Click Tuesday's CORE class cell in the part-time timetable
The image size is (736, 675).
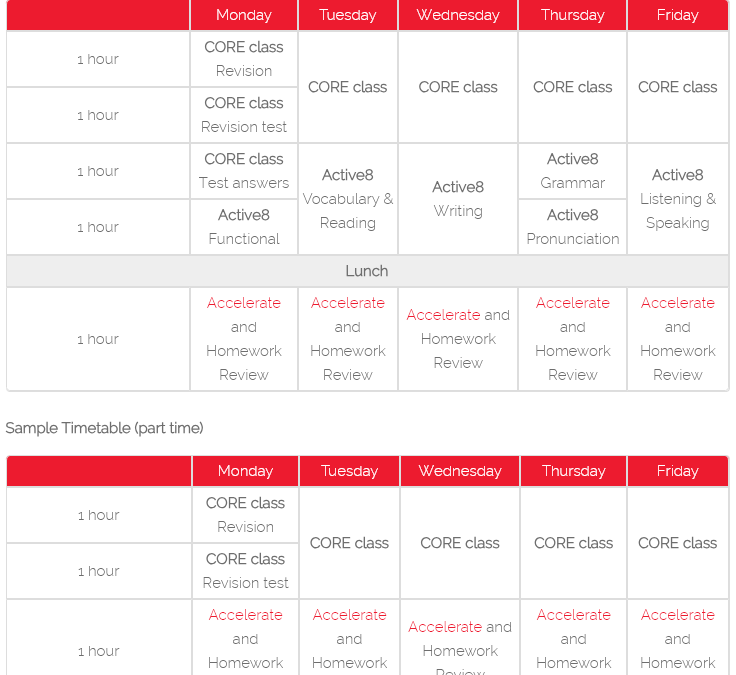pos(349,543)
